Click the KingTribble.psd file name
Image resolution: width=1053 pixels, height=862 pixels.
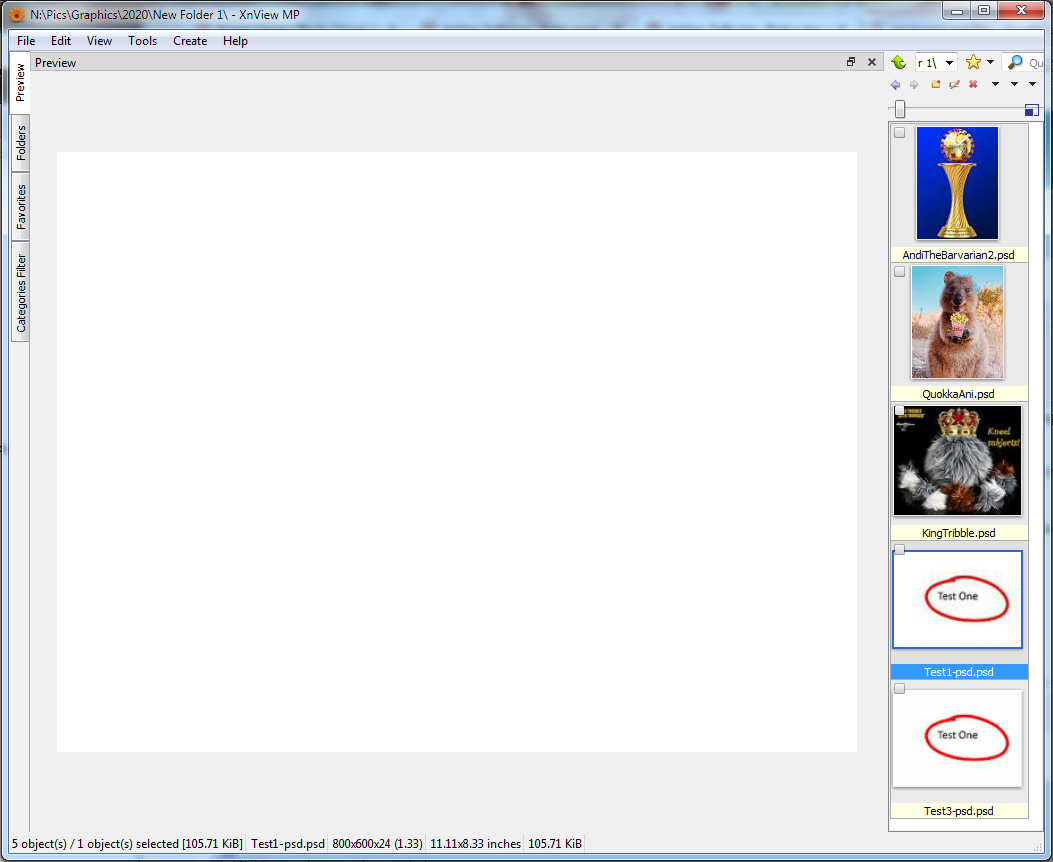[x=958, y=533]
